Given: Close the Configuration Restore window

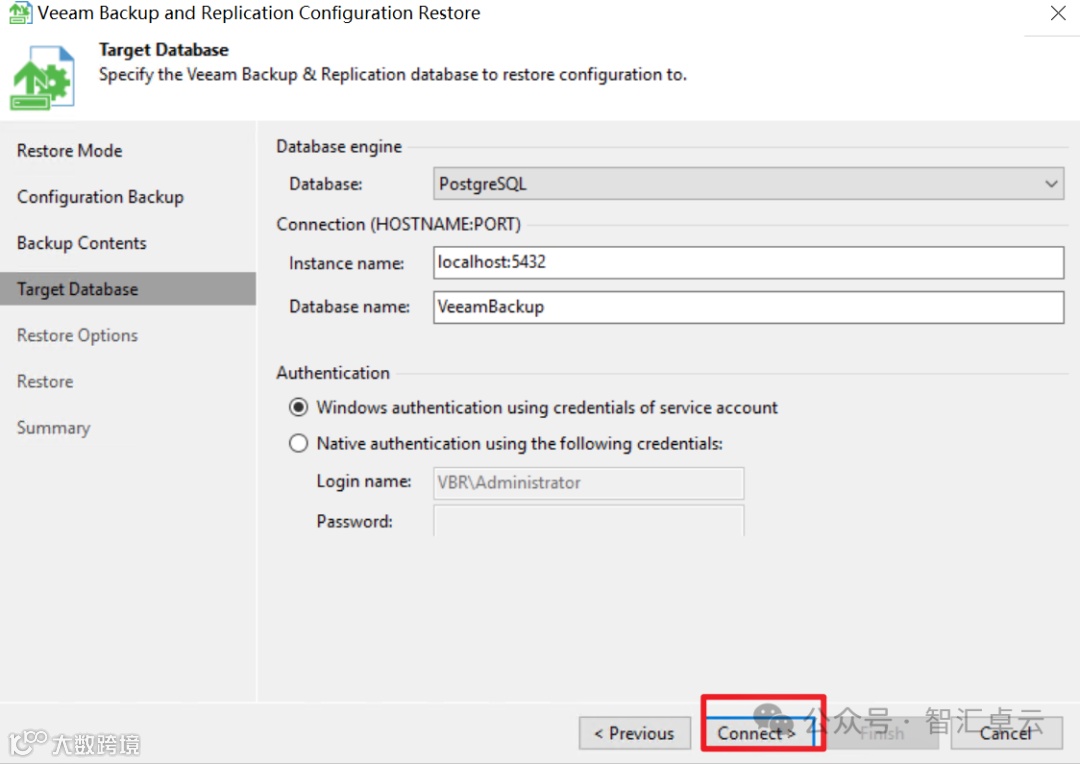Looking at the screenshot, I should (x=1058, y=13).
